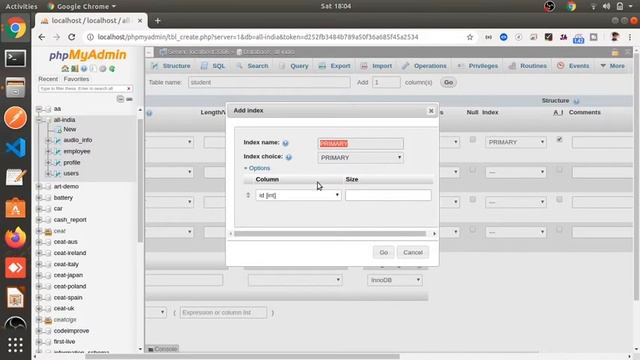Click the column move handle beside id [int]
Screen dimensions: 640x360
[x=248, y=195]
